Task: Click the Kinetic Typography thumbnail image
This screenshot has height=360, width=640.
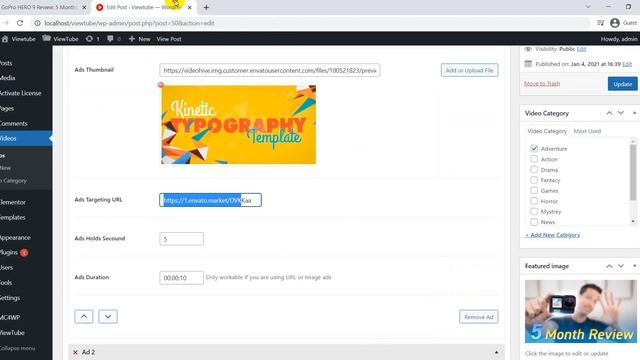Action: click(x=238, y=124)
